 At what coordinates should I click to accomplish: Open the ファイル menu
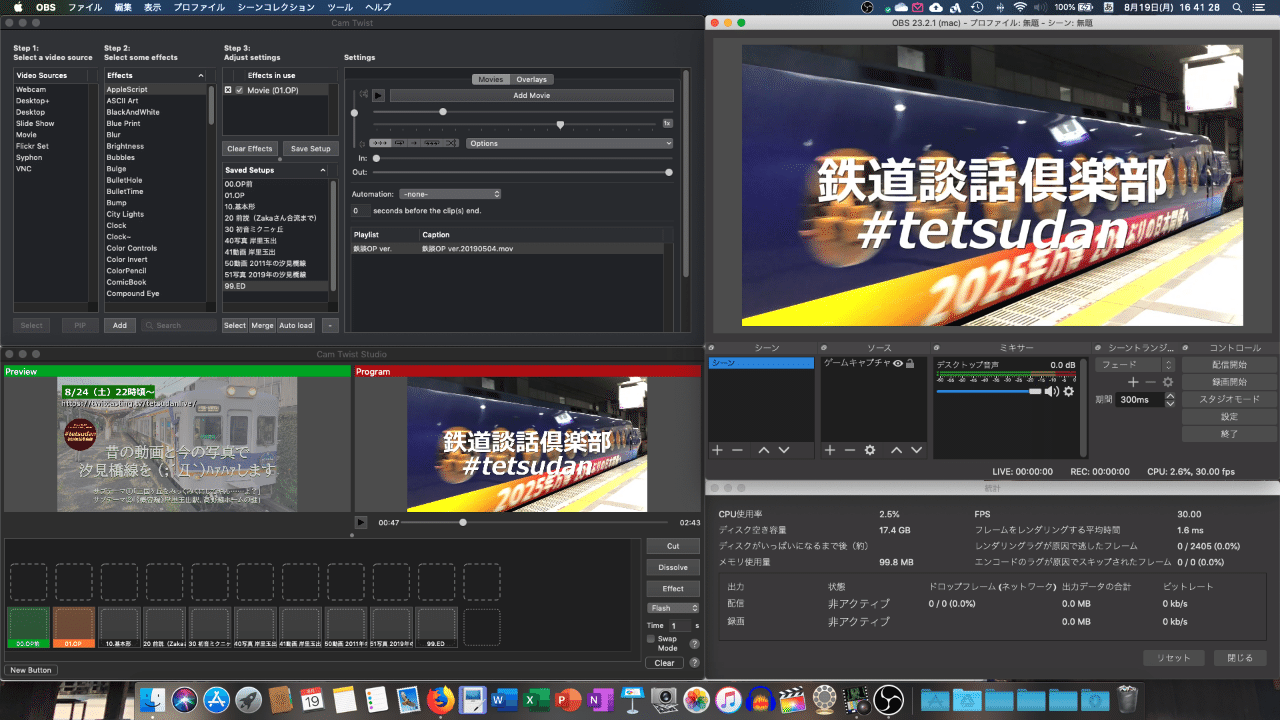85,7
